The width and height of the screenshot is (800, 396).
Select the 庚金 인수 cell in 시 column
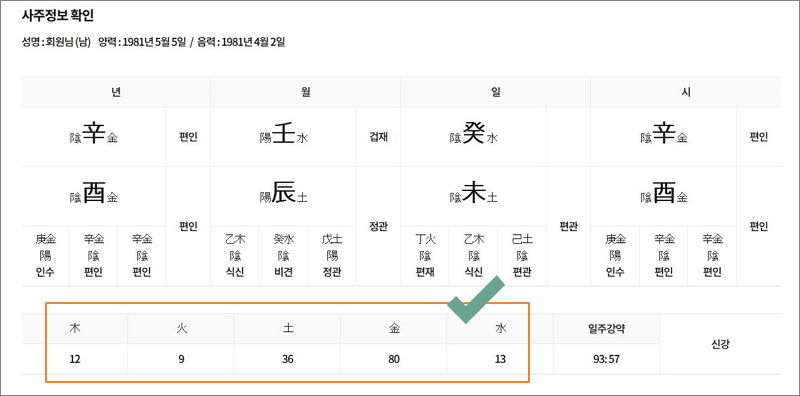(x=615, y=256)
